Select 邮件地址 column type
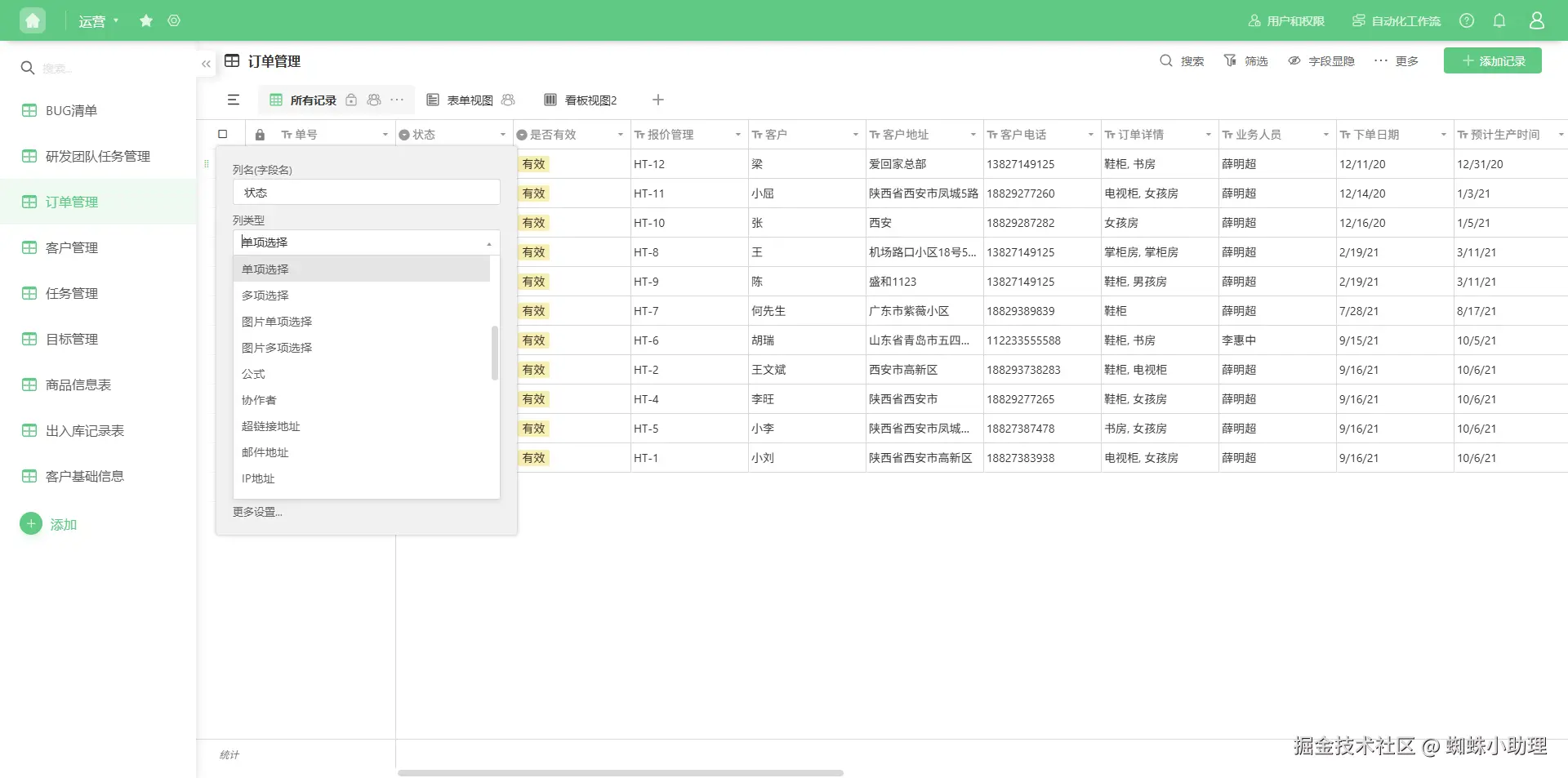Screen dimensions: 1568x778 [x=362, y=452]
